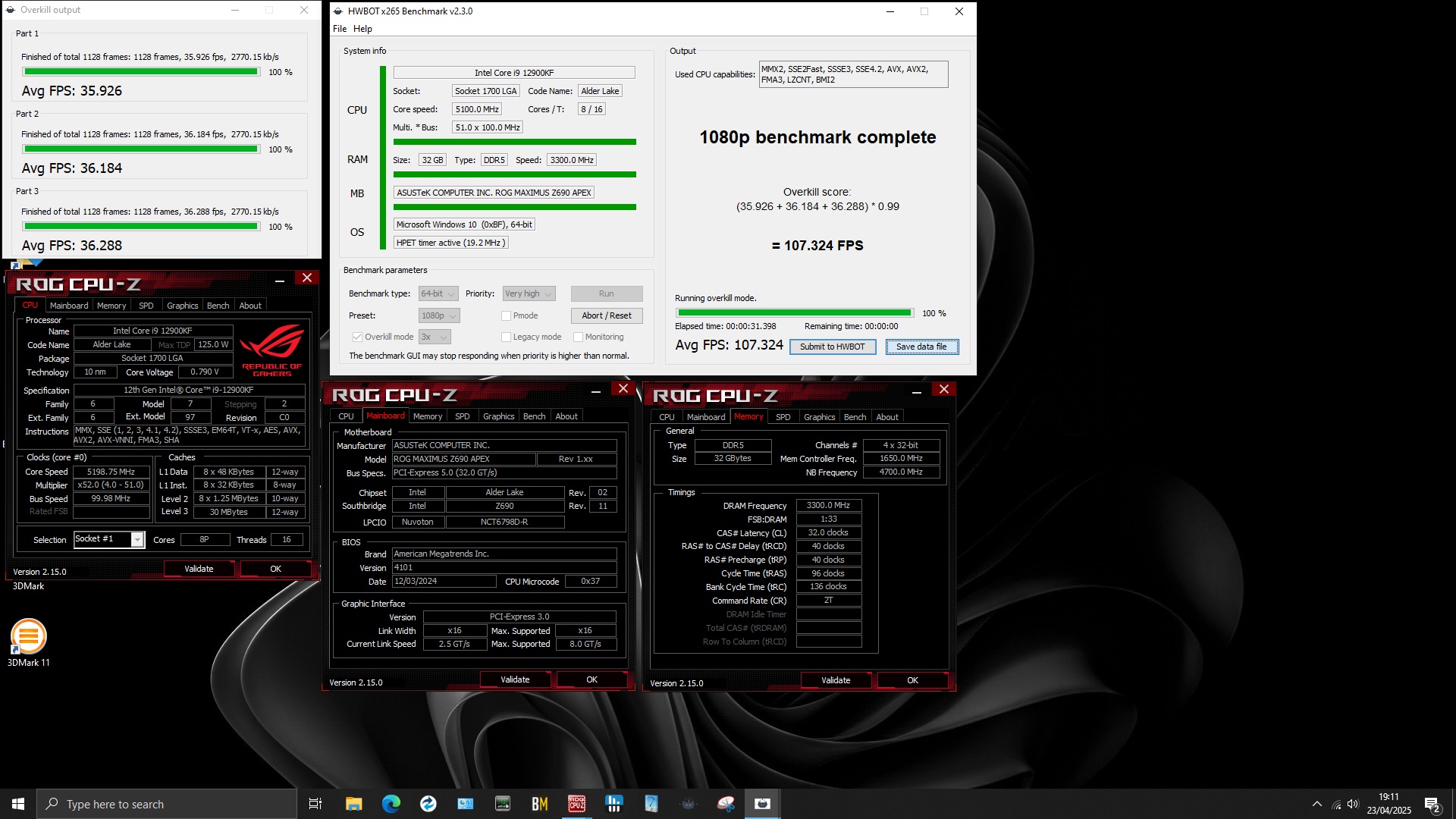Open the Priority Very high dropdown

click(x=529, y=294)
